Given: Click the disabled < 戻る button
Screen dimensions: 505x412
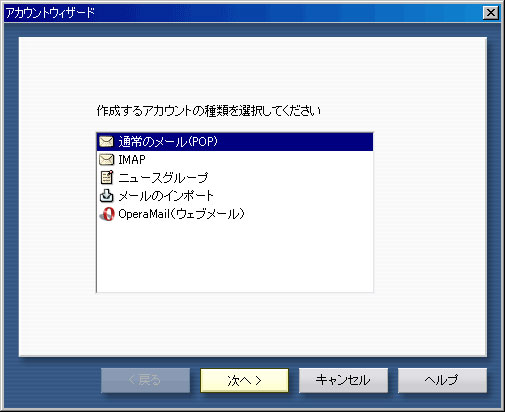Looking at the screenshot, I should pos(145,380).
